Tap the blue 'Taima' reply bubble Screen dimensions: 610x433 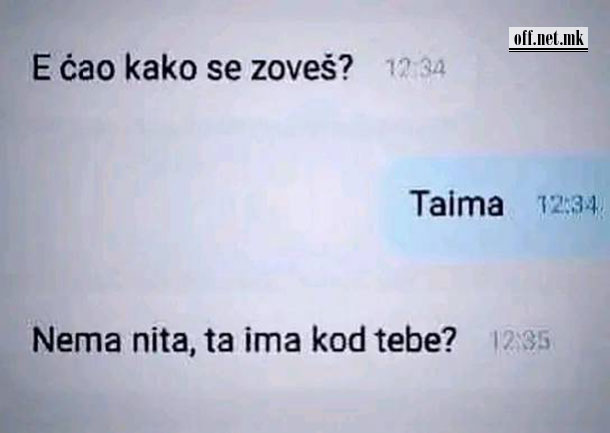point(495,206)
